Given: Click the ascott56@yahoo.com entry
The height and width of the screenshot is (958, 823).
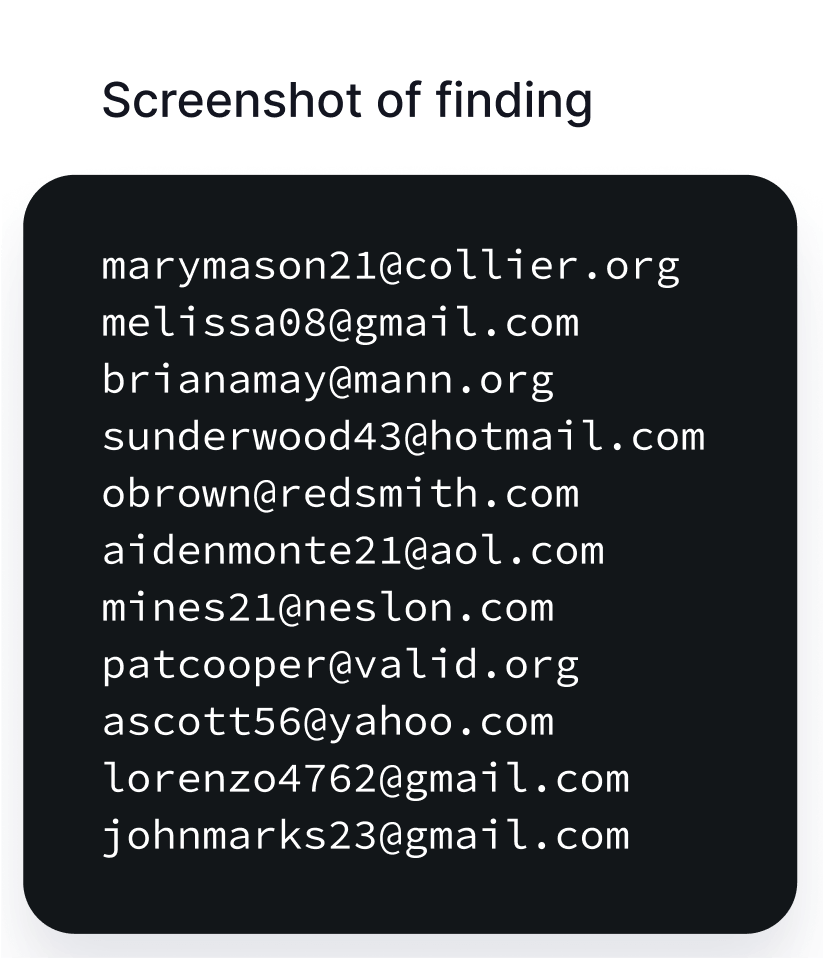Looking at the screenshot, I should pyautogui.click(x=327, y=722).
